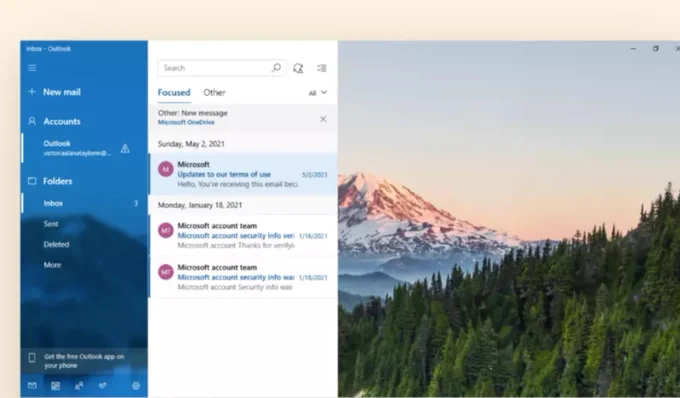680x398 pixels.
Task: Enter selection mode icon
Action: pos(322,68)
